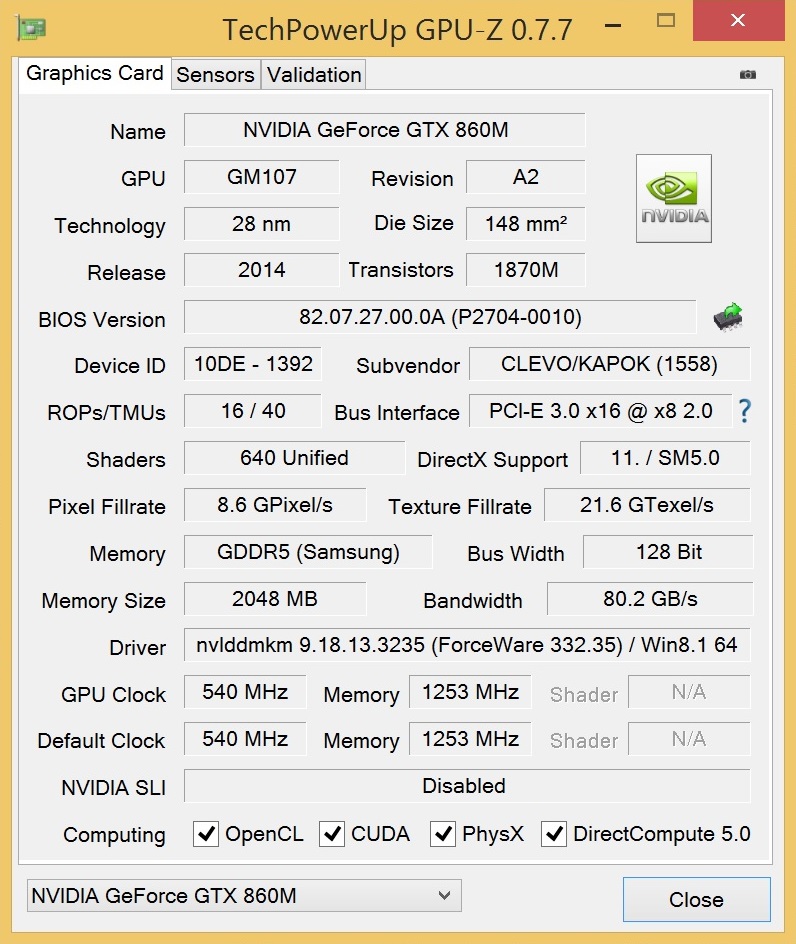This screenshot has height=944, width=796.
Task: Click the Device ID field
Action: [x=253, y=364]
